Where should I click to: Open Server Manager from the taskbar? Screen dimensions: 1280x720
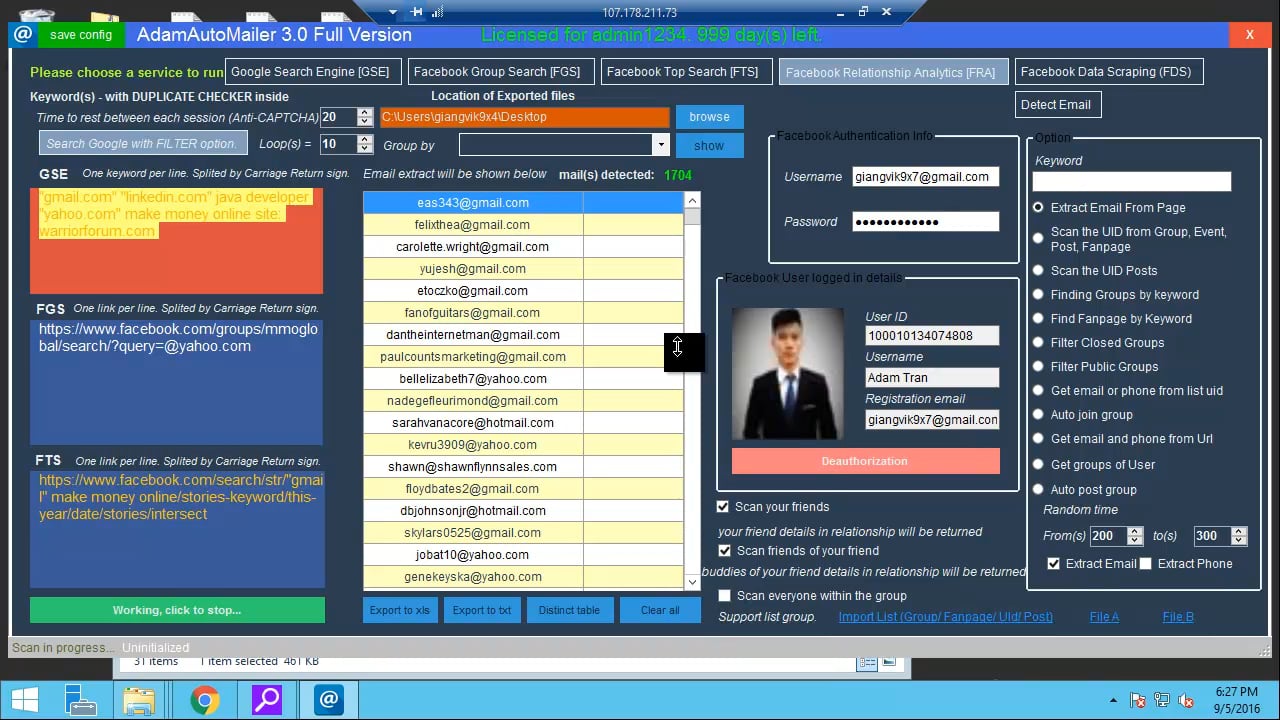click(79, 699)
